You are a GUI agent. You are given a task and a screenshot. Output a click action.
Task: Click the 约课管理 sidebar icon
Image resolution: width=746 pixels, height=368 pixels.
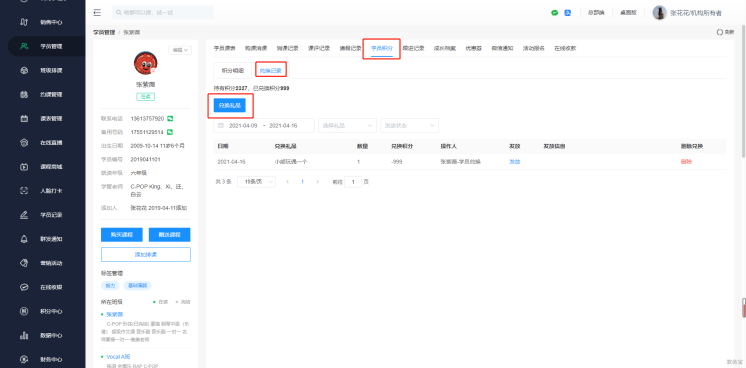(24, 95)
